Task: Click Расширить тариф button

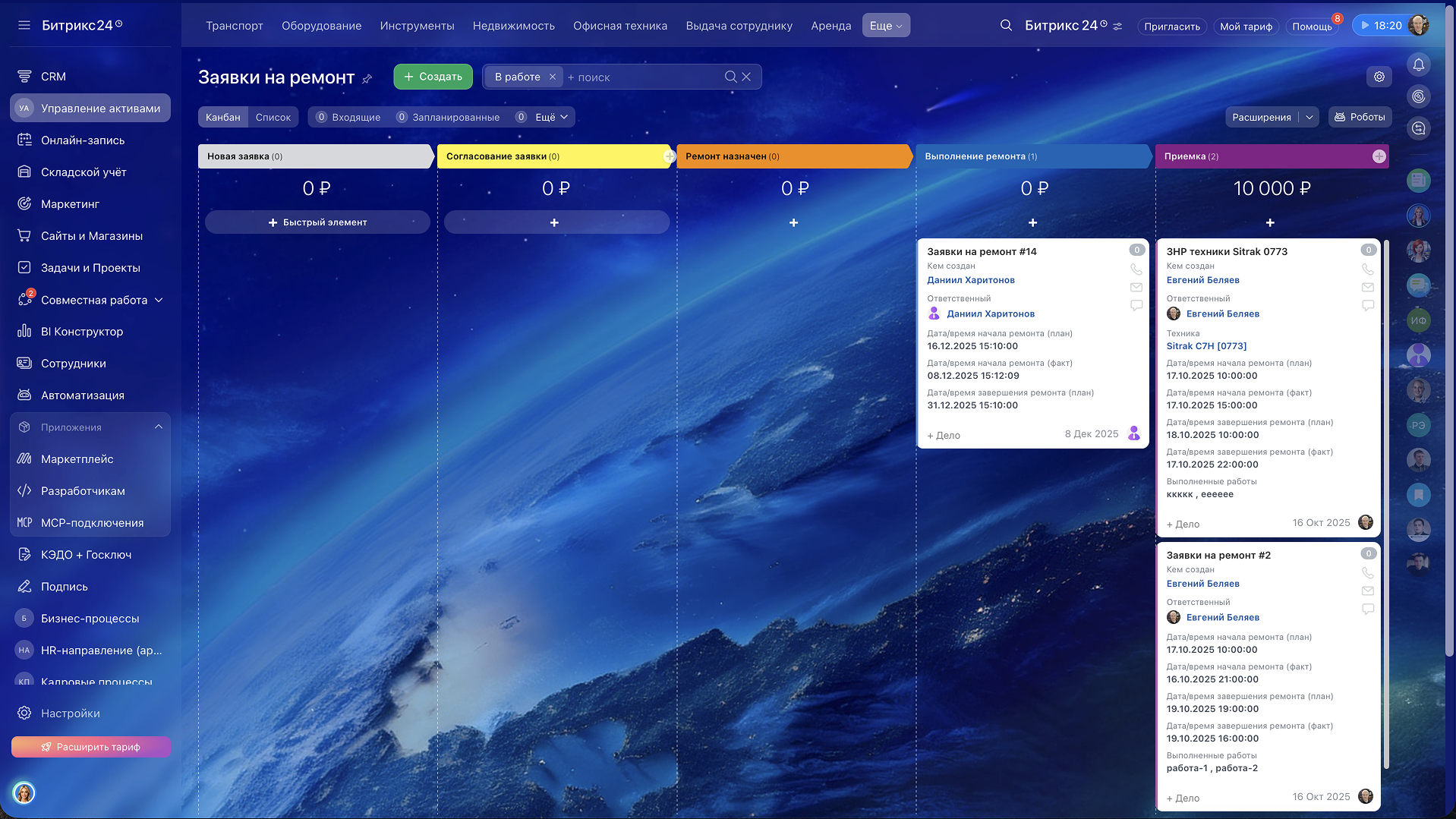Action: coord(91,747)
